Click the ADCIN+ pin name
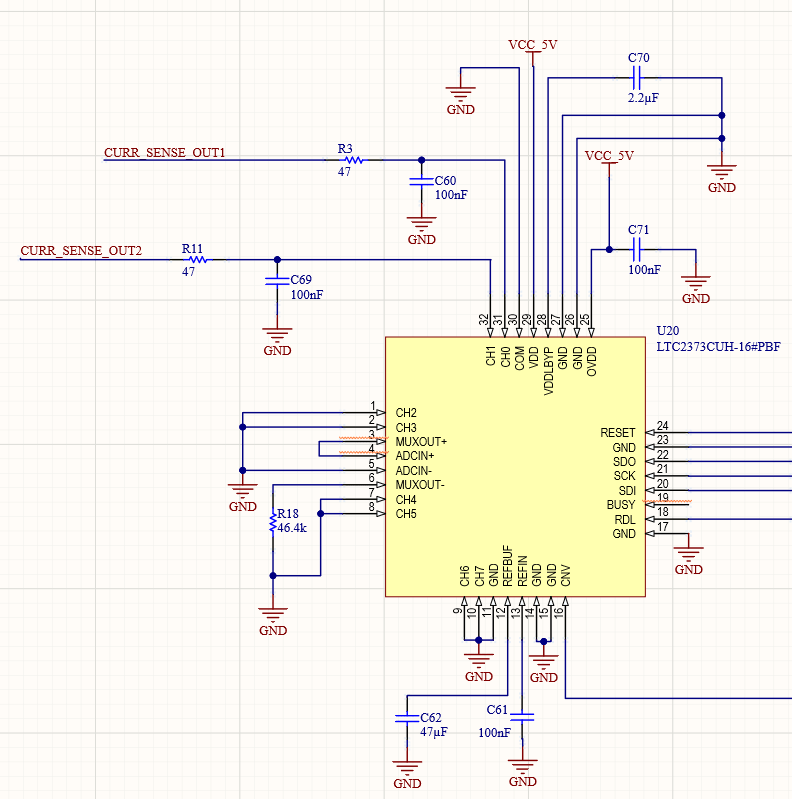 point(414,456)
